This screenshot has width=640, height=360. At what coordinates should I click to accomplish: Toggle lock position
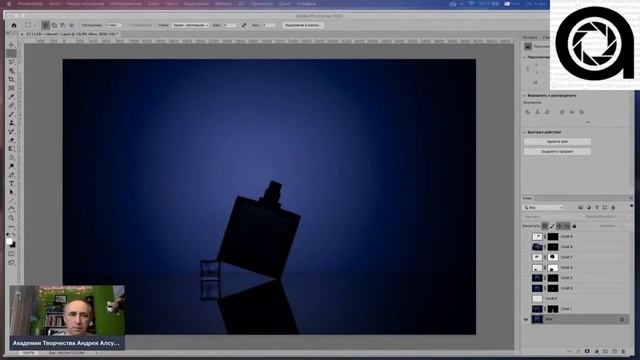tap(560, 226)
